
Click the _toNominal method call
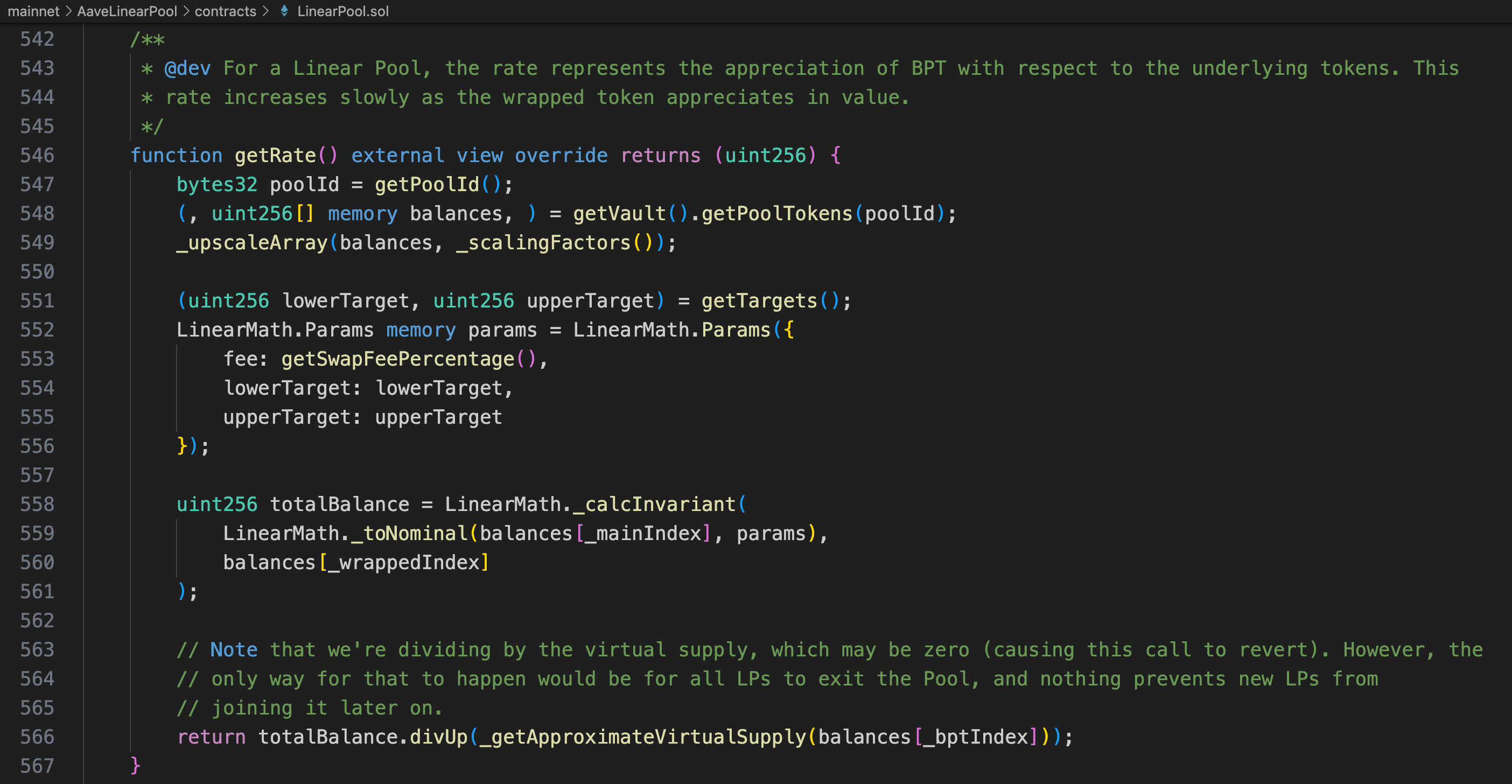click(x=409, y=534)
